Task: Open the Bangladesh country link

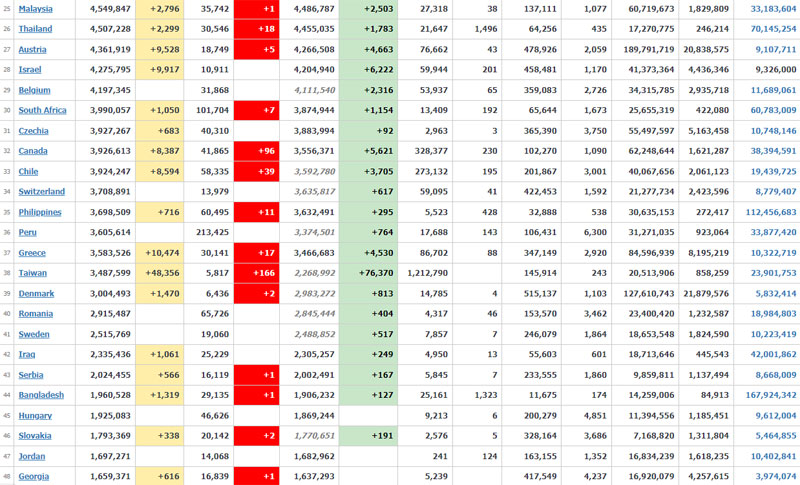Action: pos(41,395)
